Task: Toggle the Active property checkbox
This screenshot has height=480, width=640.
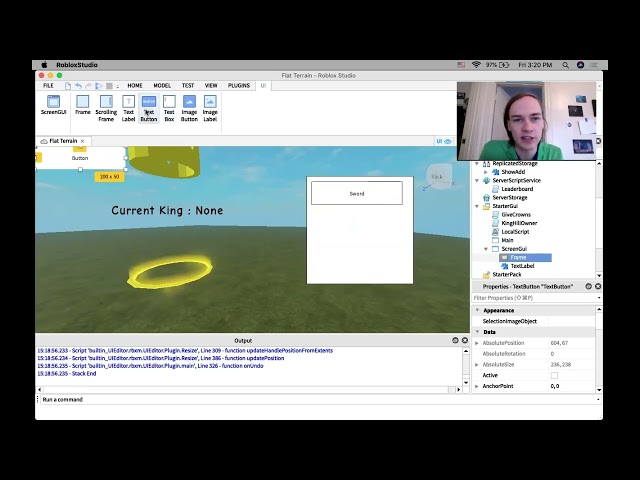Action: tap(554, 376)
